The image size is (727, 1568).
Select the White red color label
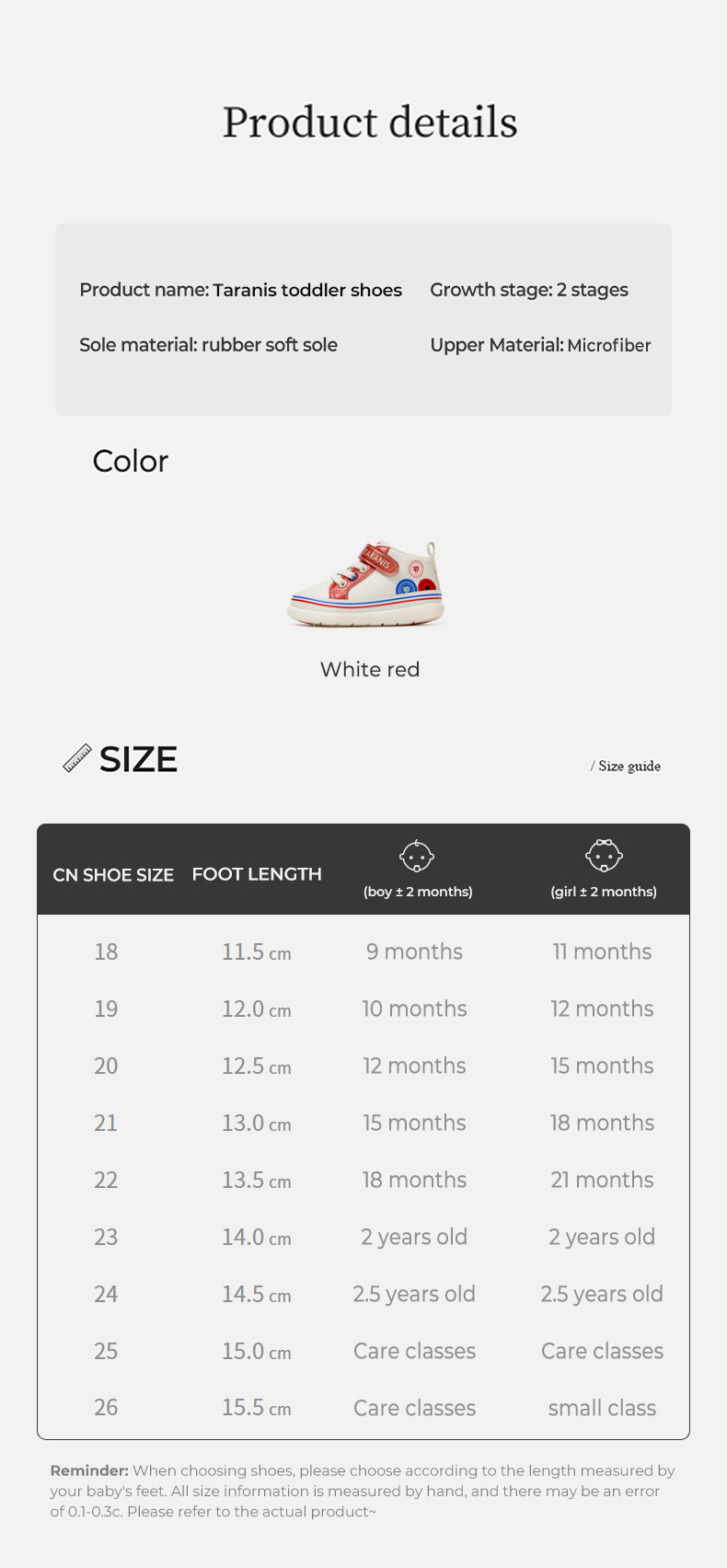click(x=370, y=669)
